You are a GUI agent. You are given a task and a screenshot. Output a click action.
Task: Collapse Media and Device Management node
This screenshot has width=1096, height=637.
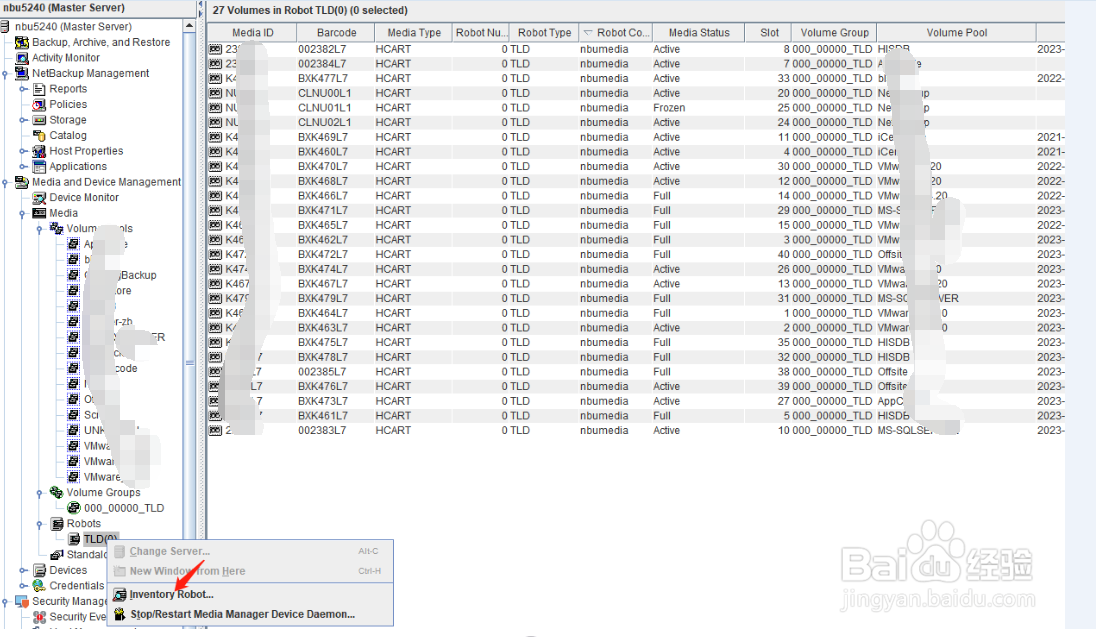tap(6, 182)
